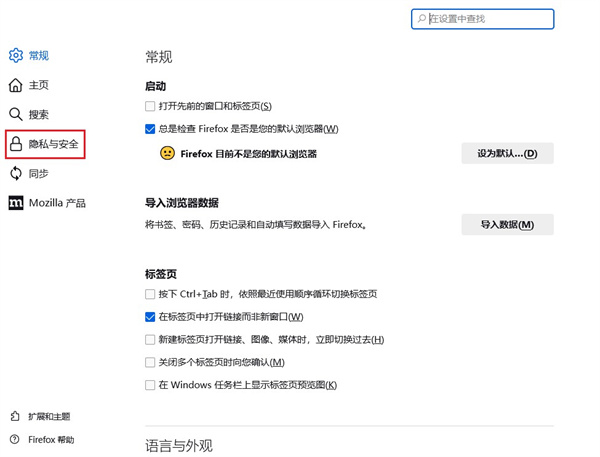Click the 导入数据 button
This screenshot has width=600, height=457.
(507, 224)
